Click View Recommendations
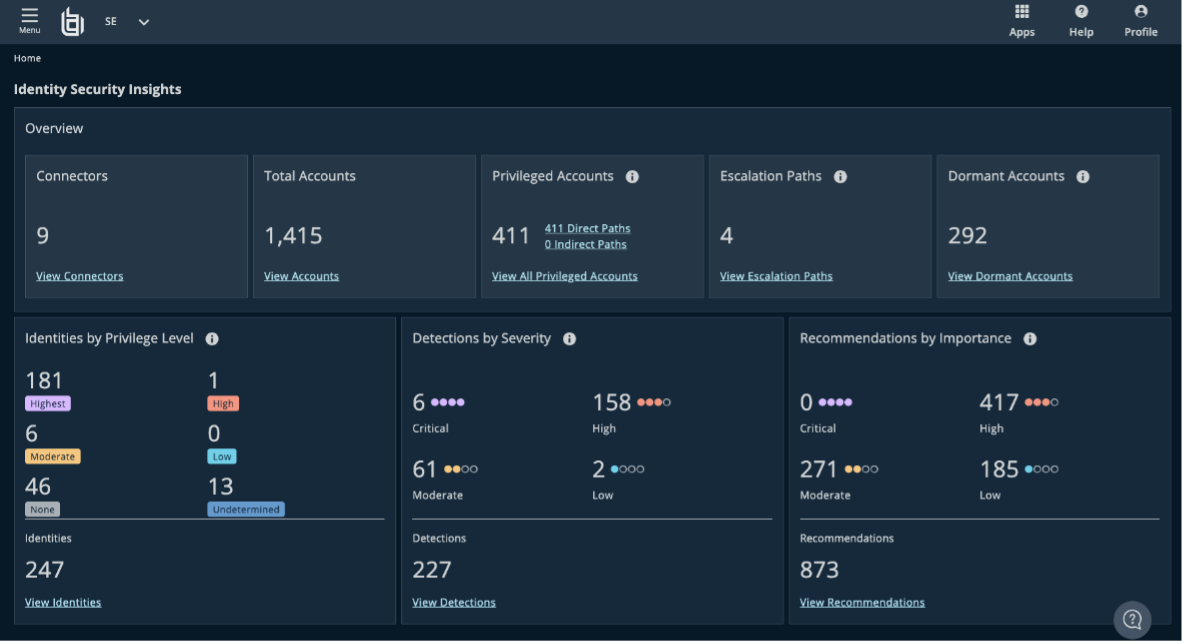This screenshot has width=1185, height=644. pos(861,602)
